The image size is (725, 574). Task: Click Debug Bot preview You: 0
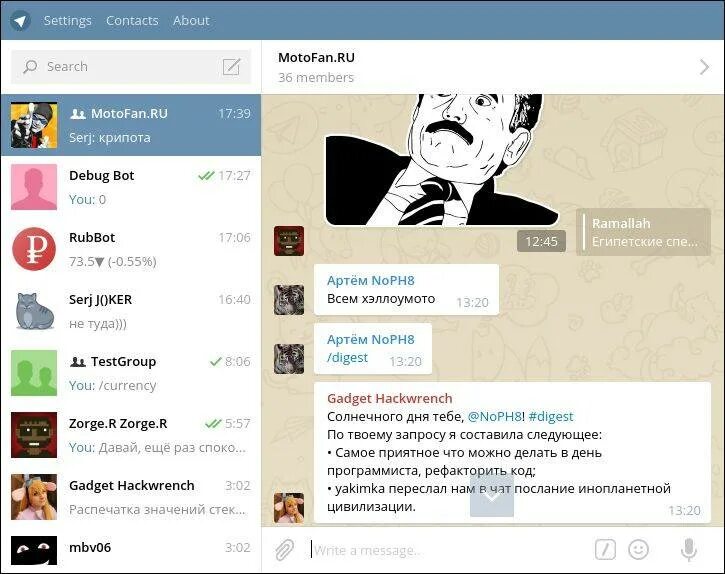87,199
